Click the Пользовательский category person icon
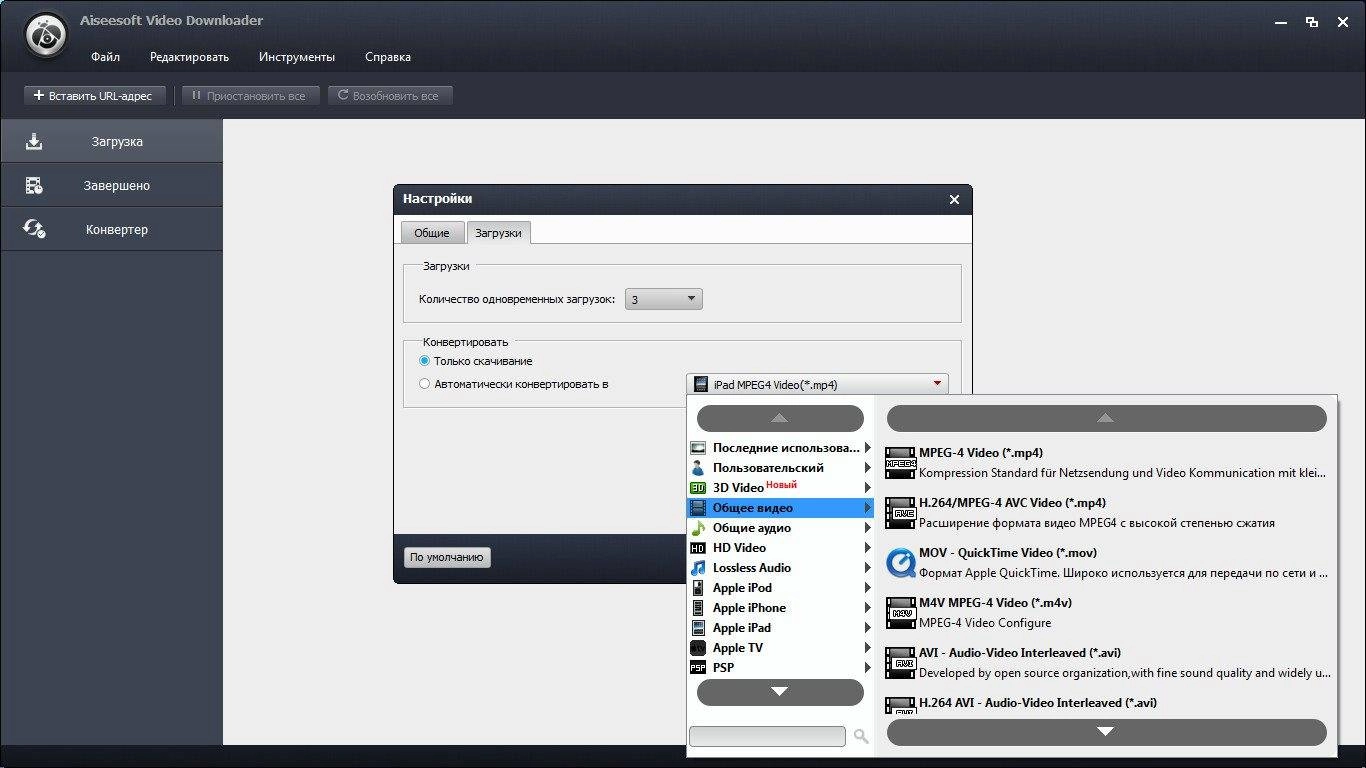The image size is (1366, 768). point(698,468)
